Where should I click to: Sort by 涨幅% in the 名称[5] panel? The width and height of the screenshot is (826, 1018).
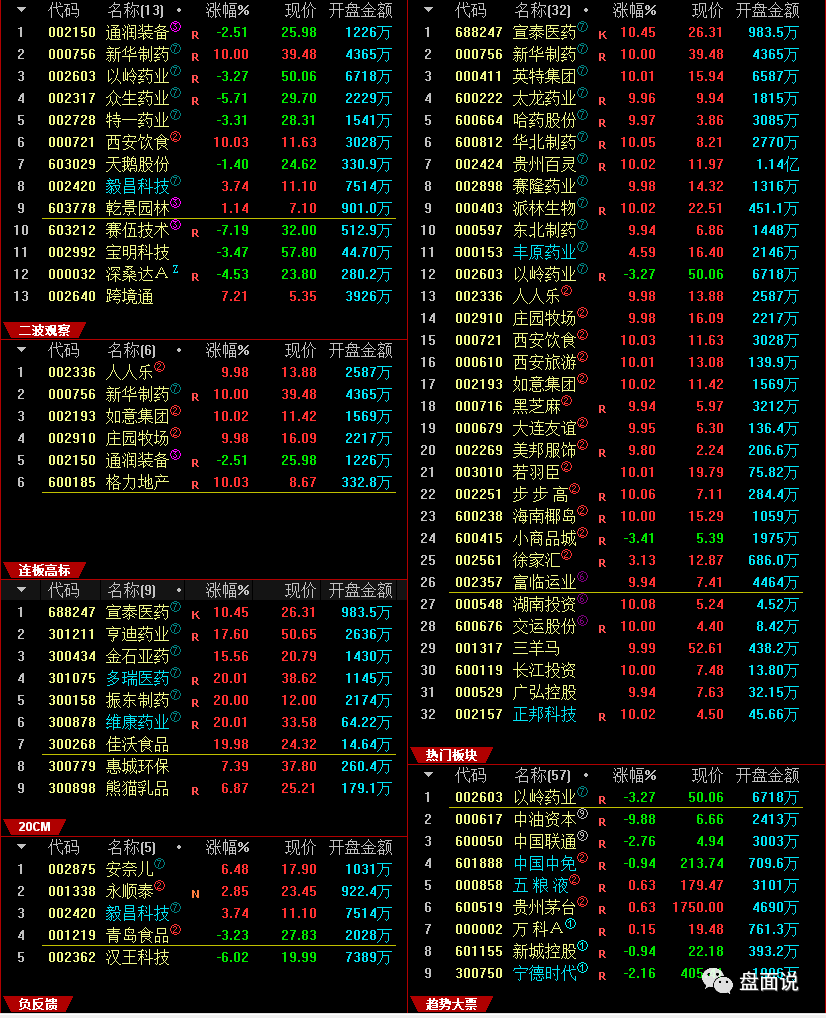(227, 847)
